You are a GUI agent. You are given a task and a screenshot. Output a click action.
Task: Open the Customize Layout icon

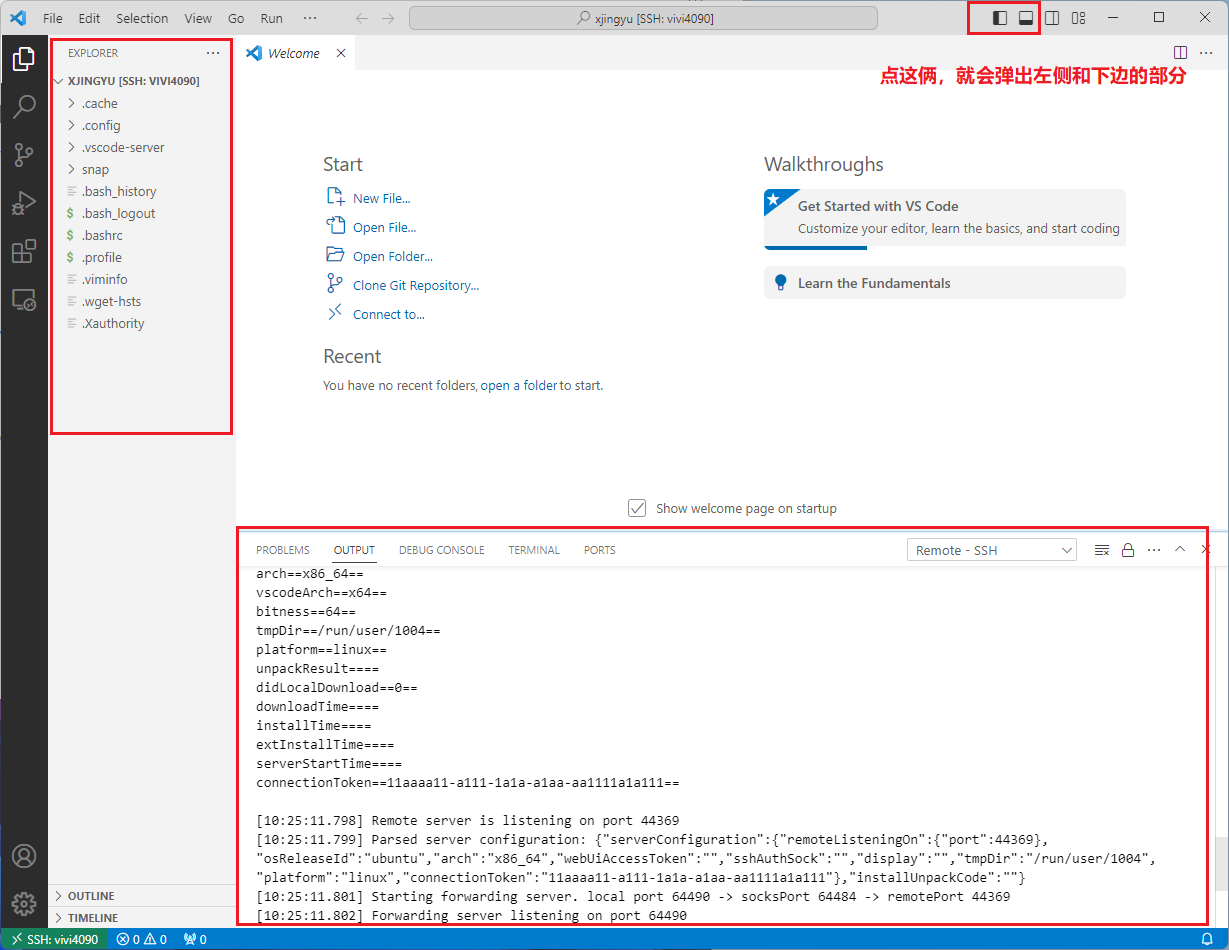[1078, 18]
